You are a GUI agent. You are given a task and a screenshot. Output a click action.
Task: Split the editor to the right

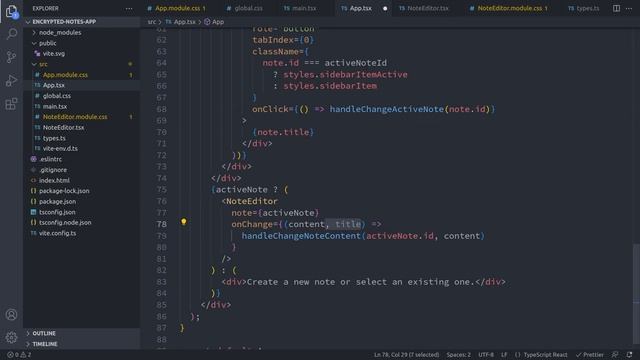pyautogui.click(x=616, y=8)
